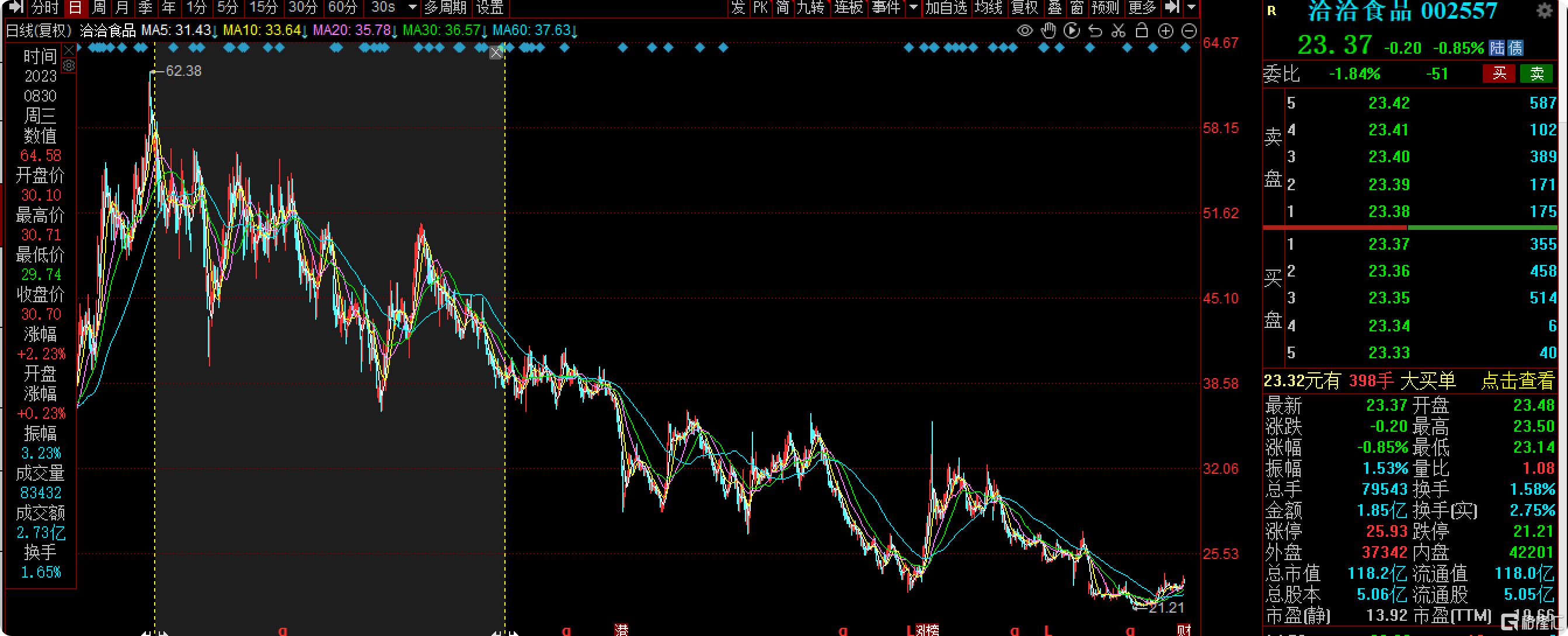Open the 更多 more menu

1142,8
